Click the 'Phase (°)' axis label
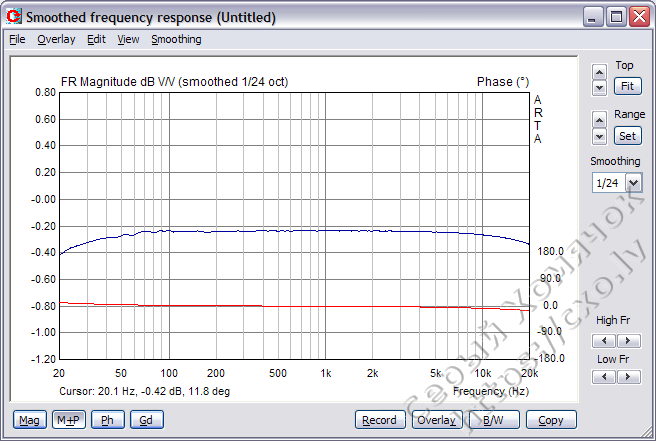Screen dimensions: 656x441 [503, 82]
